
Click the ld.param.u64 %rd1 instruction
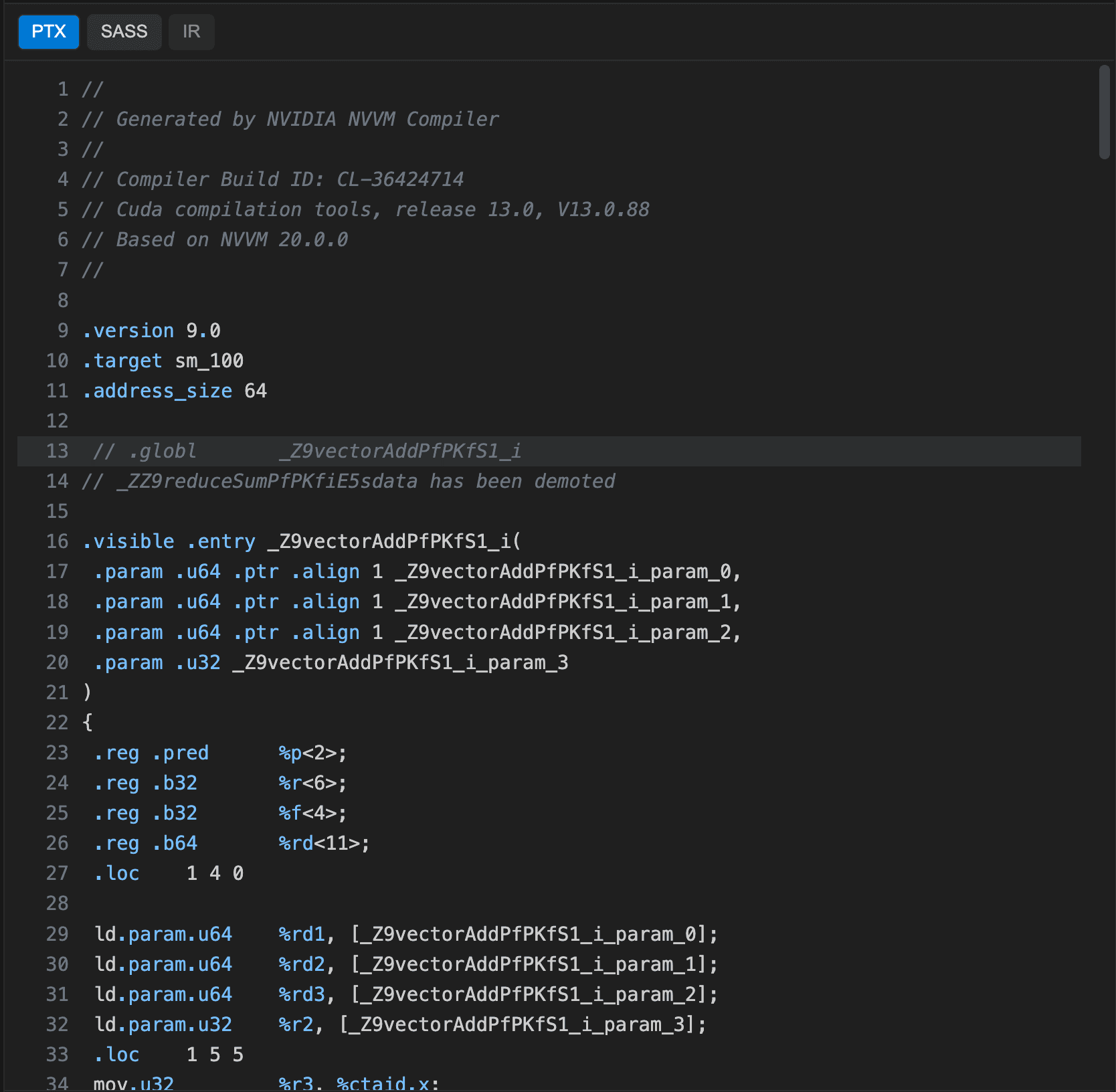[x=401, y=934]
